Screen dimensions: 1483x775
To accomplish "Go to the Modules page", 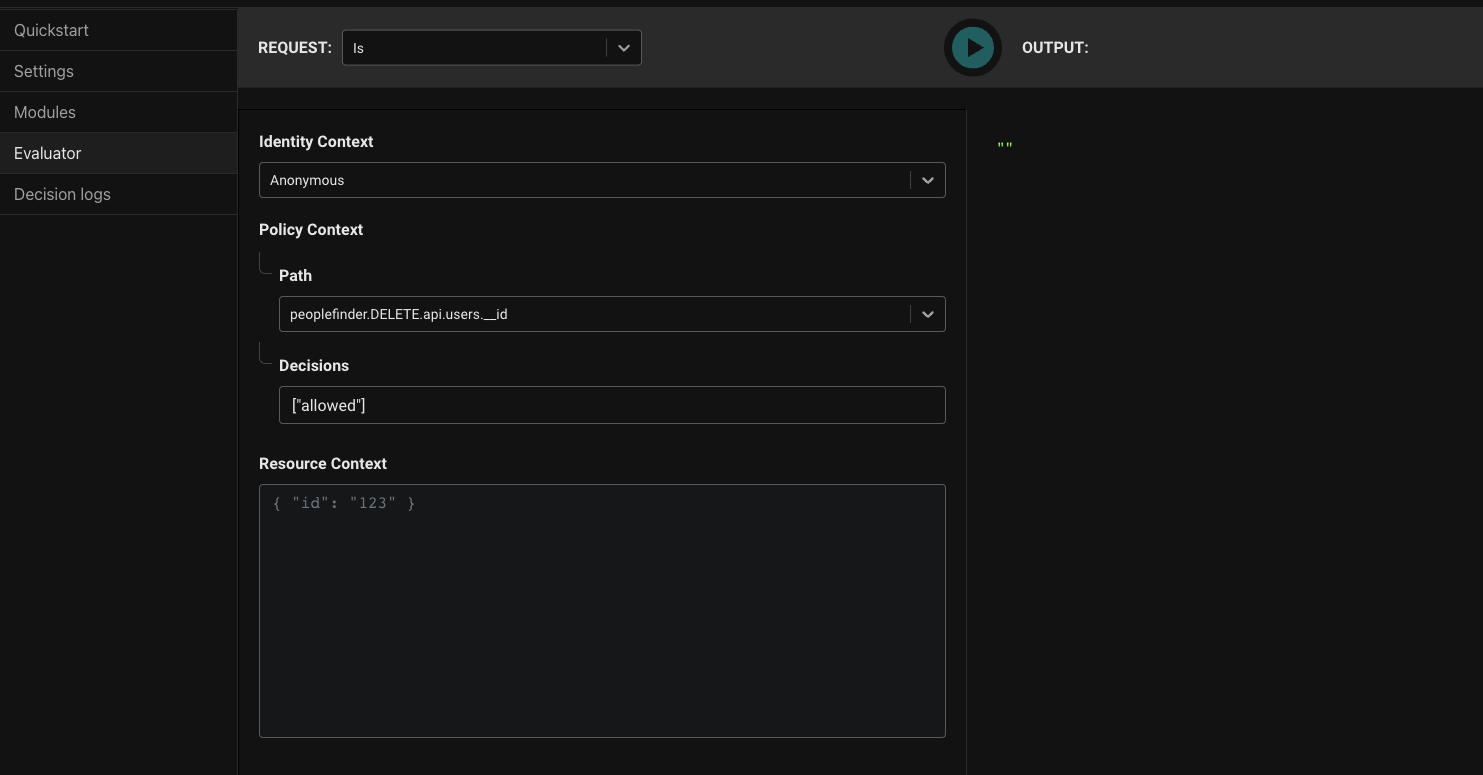I will 44,112.
